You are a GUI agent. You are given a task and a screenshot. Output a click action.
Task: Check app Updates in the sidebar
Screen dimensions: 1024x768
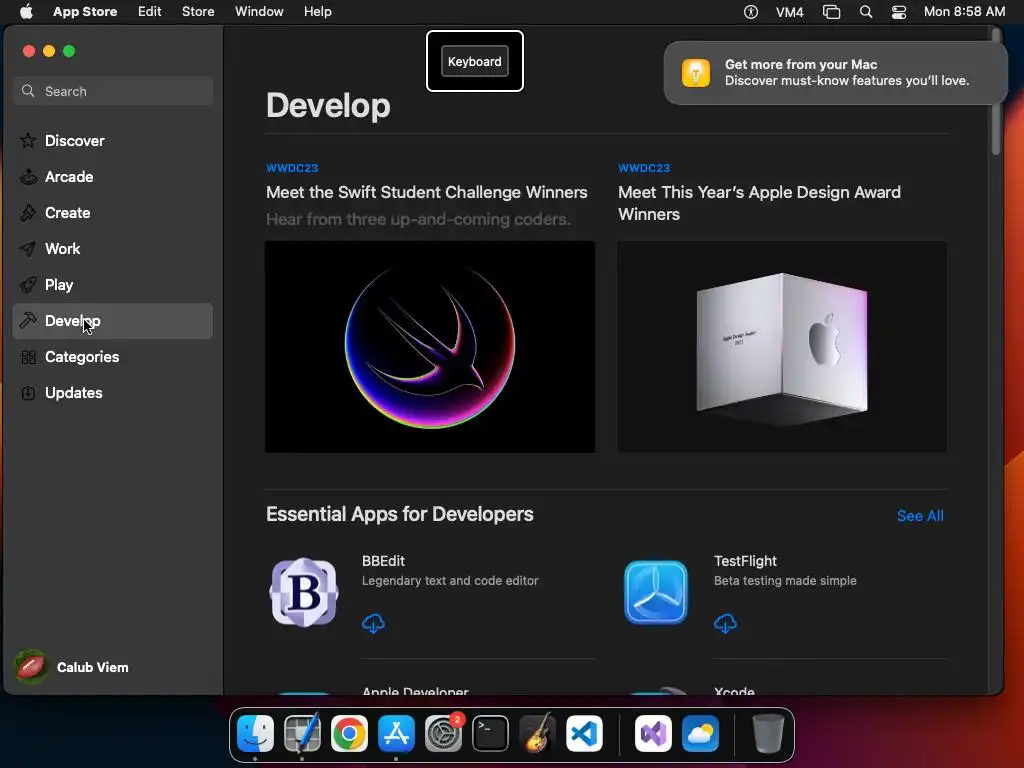point(112,392)
